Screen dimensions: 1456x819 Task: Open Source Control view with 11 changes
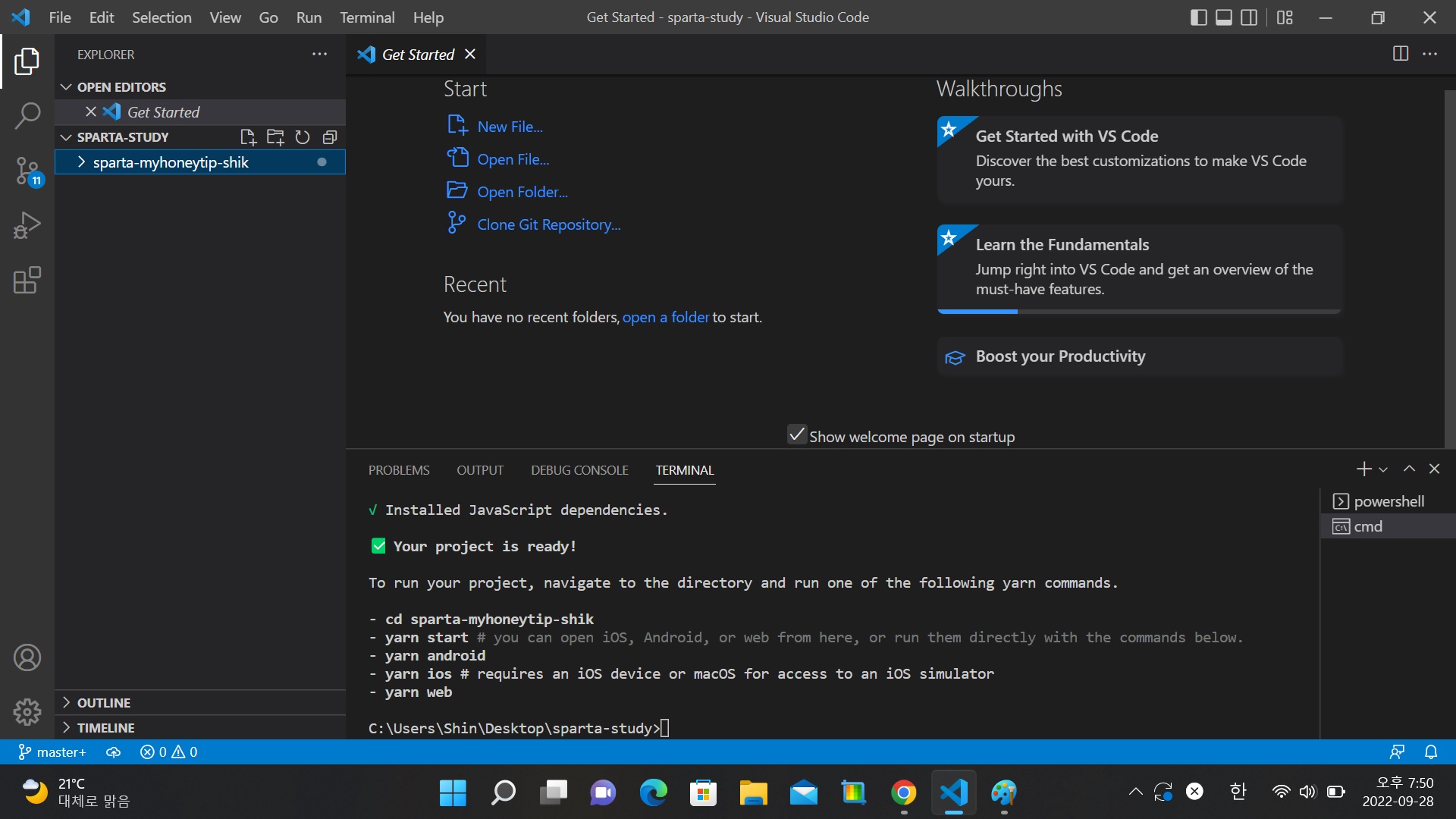tap(27, 171)
